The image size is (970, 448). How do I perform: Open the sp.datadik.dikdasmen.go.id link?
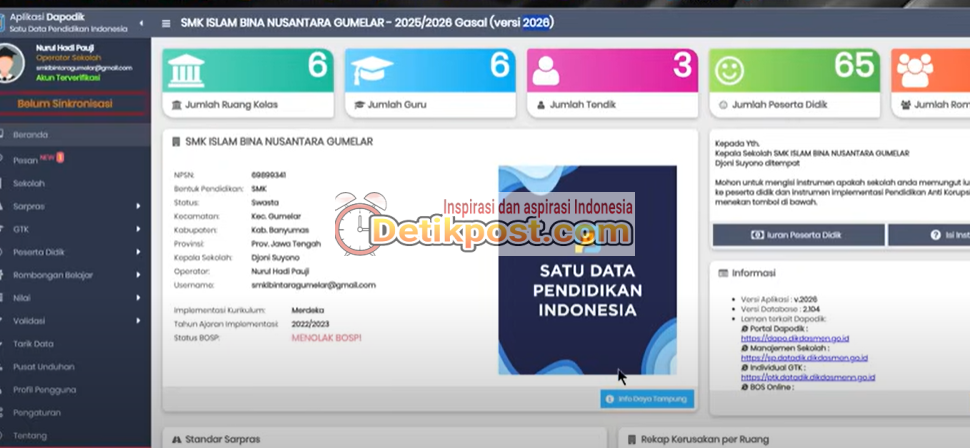pos(804,358)
